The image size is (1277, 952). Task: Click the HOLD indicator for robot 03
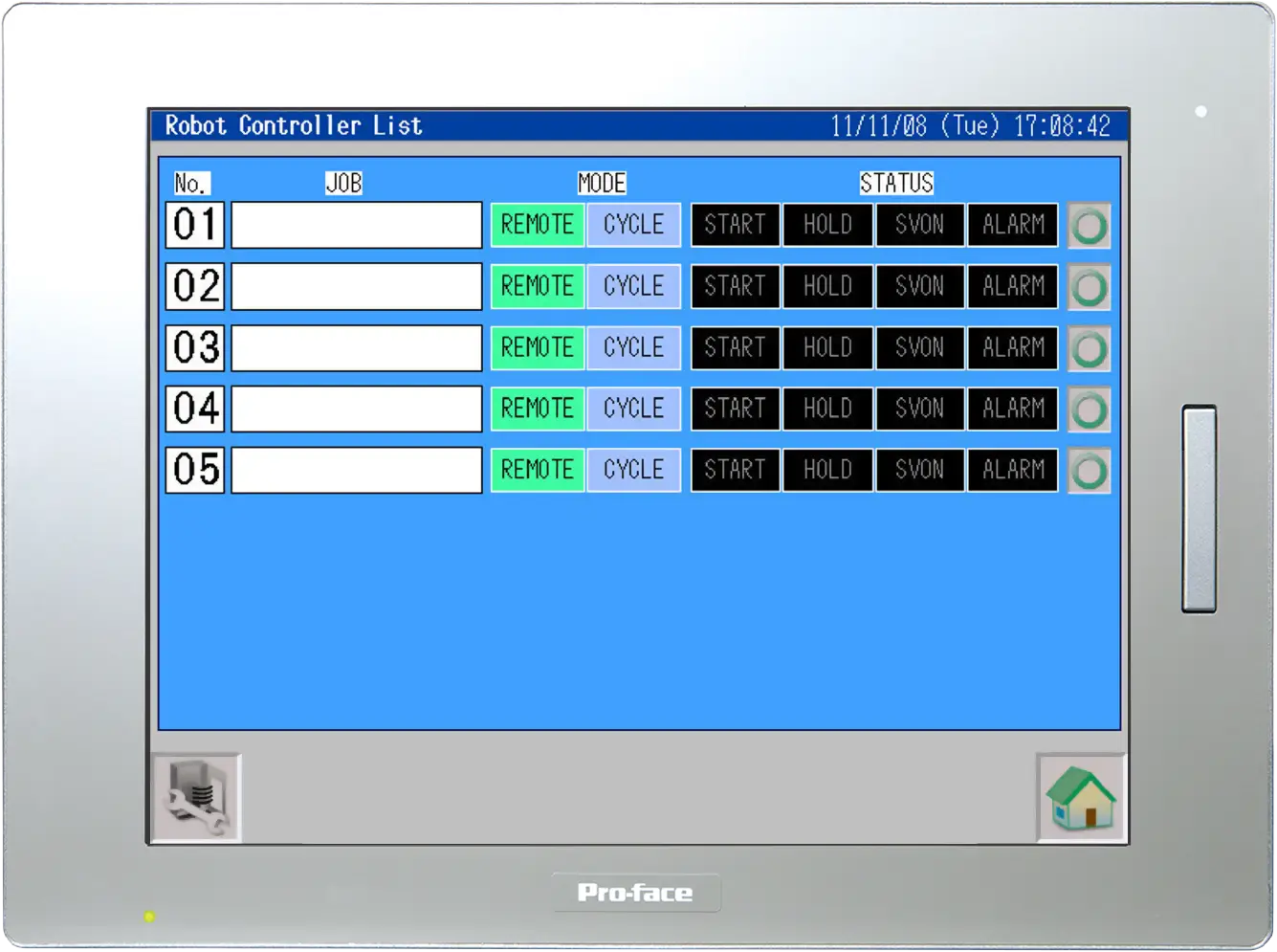pyautogui.click(x=827, y=347)
